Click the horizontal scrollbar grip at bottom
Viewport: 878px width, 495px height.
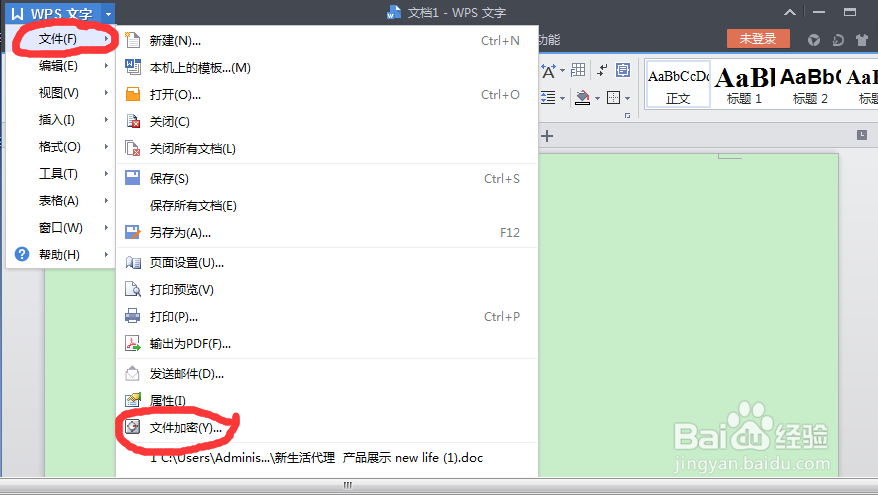348,485
